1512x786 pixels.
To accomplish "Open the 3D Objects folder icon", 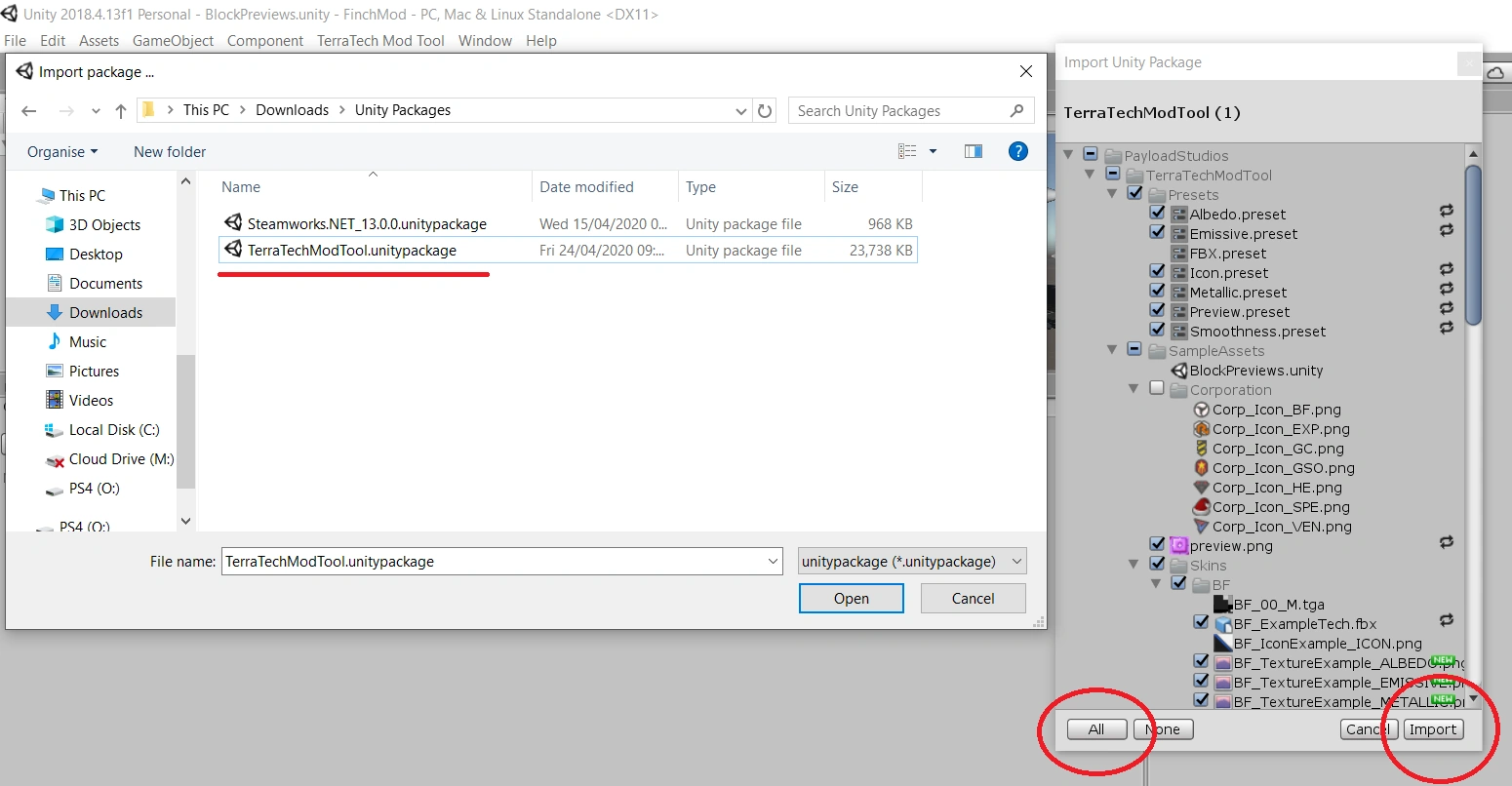I will 55,224.
